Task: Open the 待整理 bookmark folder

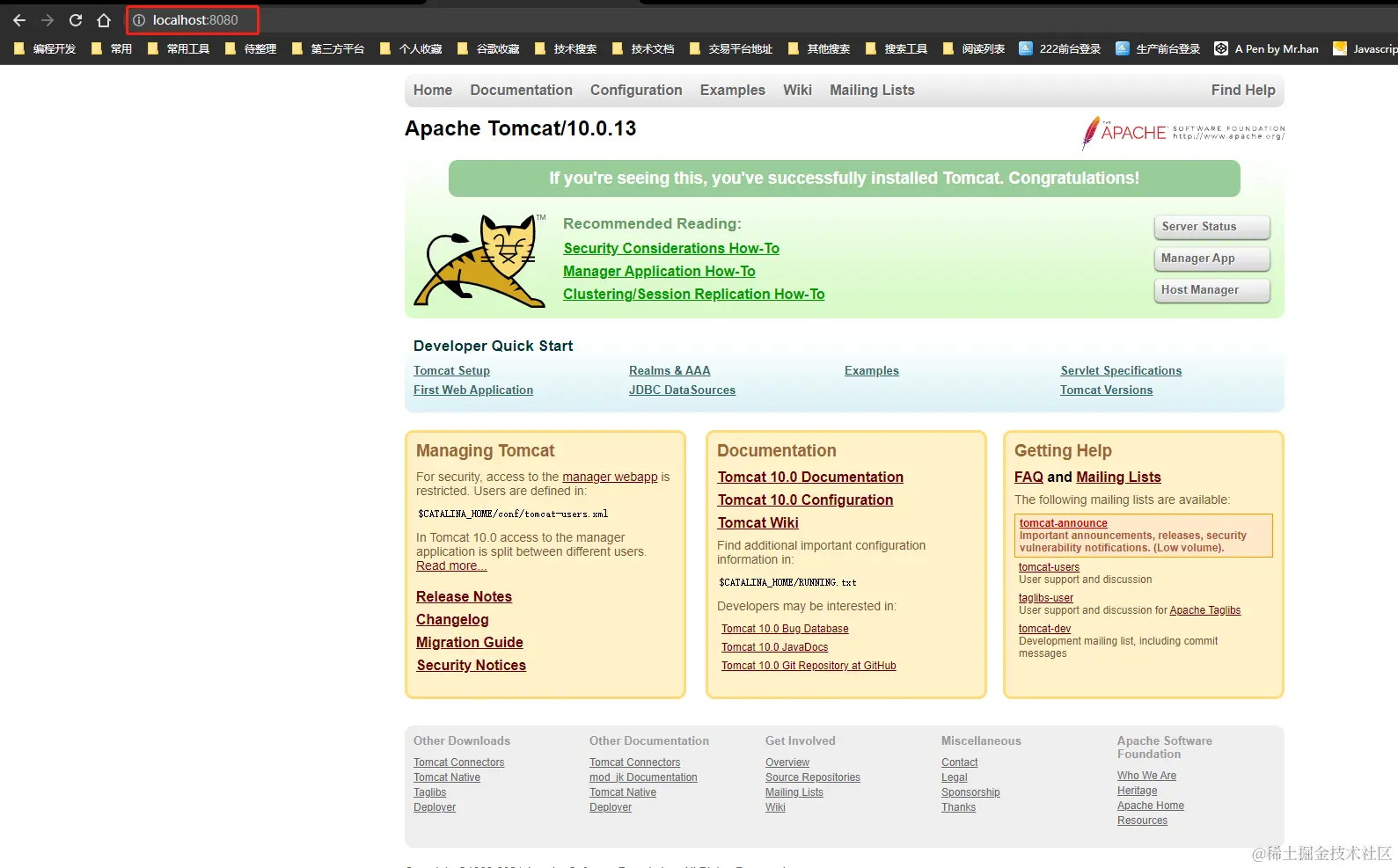Action: tap(251, 49)
